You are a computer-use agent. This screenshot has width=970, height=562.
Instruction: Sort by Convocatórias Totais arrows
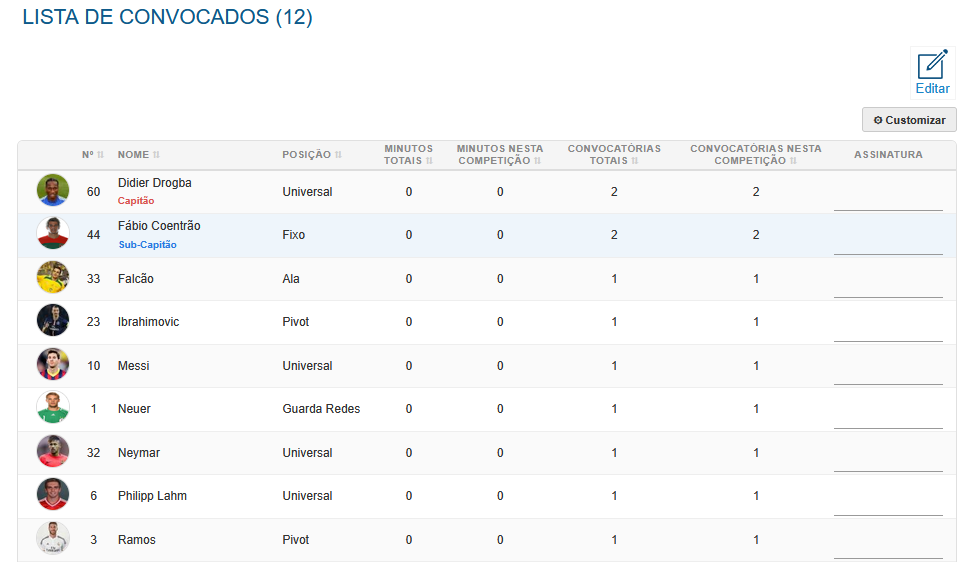tap(635, 161)
